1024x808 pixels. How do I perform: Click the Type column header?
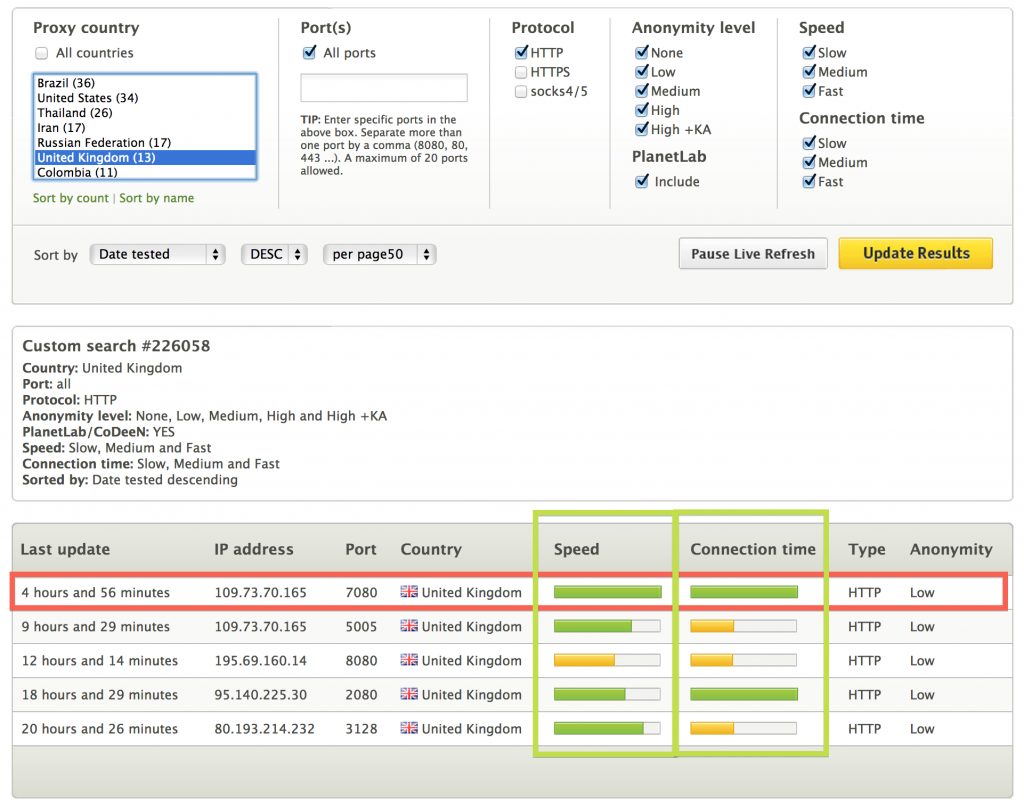[x=867, y=549]
